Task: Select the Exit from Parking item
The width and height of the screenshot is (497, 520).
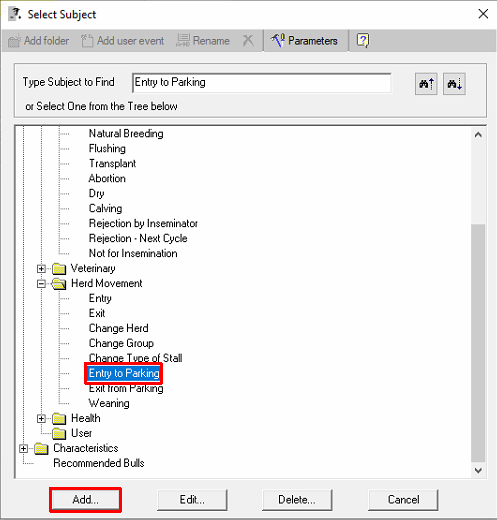Action: click(x=126, y=389)
